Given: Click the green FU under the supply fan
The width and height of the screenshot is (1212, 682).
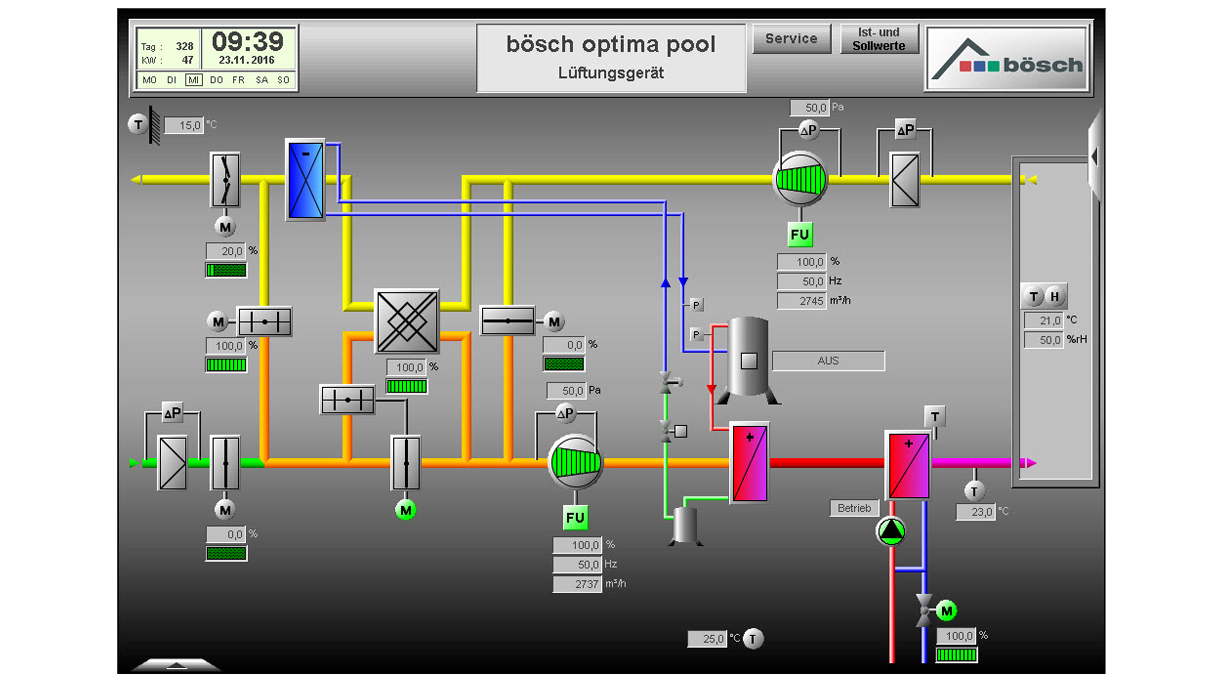Looking at the screenshot, I should [x=575, y=518].
